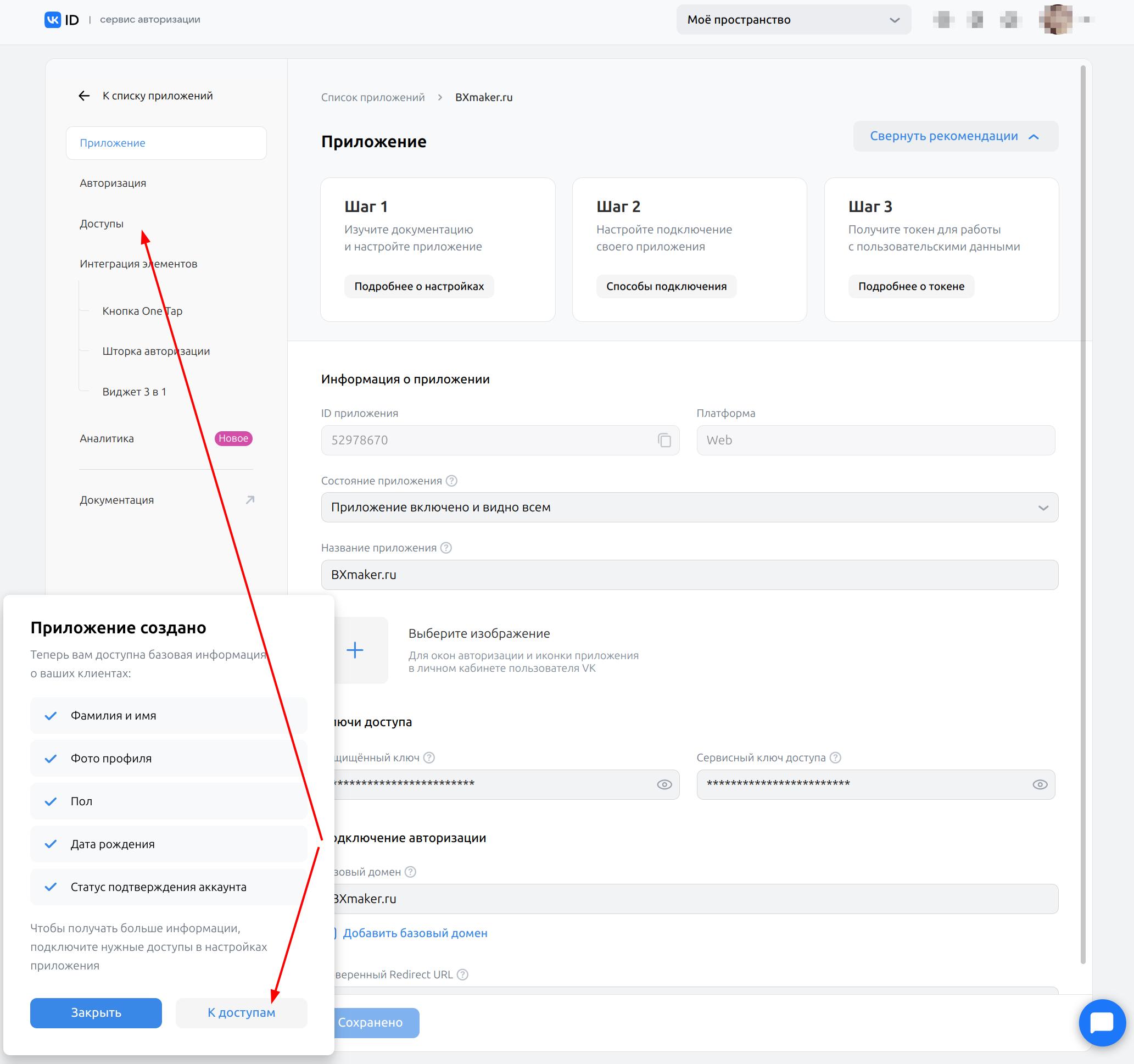The image size is (1134, 1064).
Task: Open Кнопка One Tap settings
Action: tap(143, 311)
